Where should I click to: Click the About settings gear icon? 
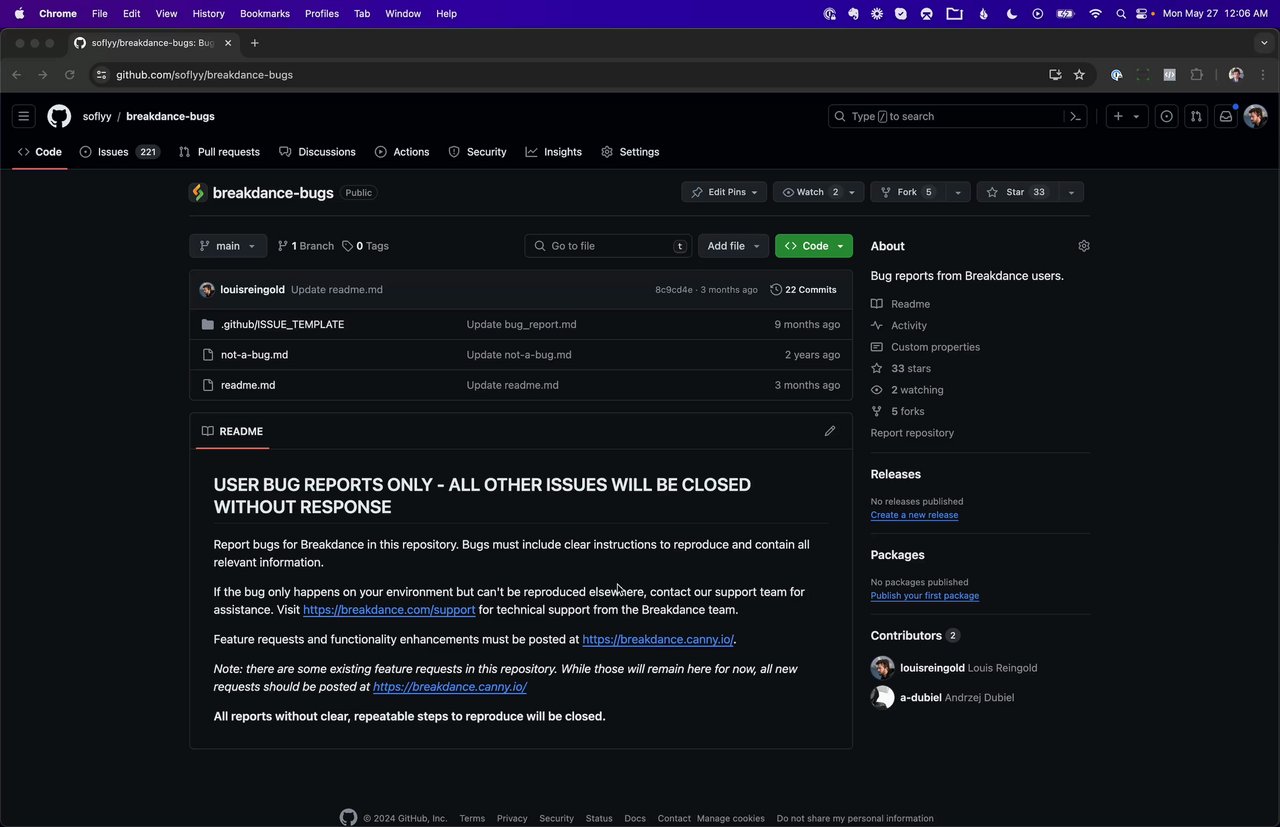click(x=1084, y=246)
